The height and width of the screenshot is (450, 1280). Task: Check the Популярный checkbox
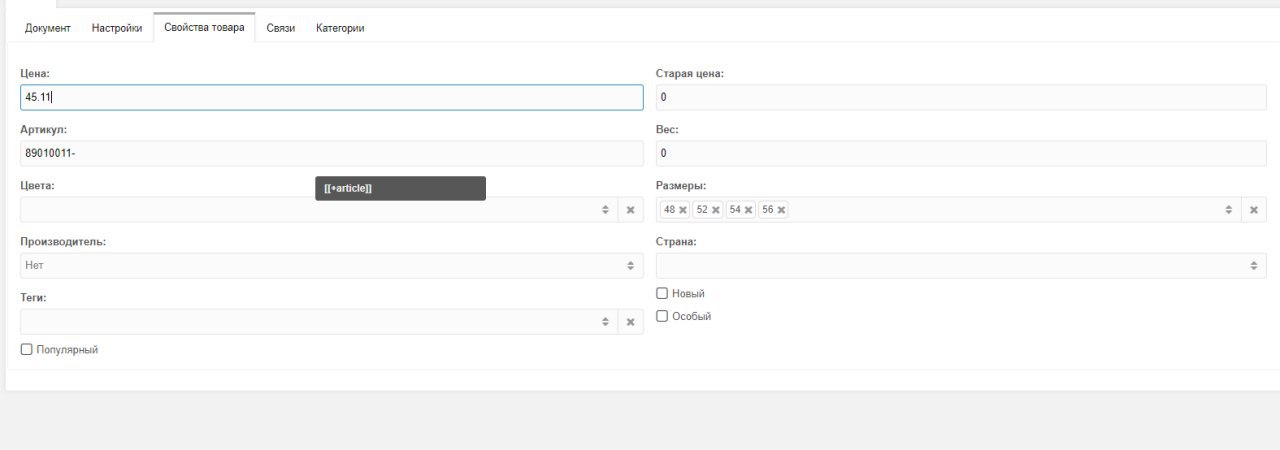tap(26, 349)
